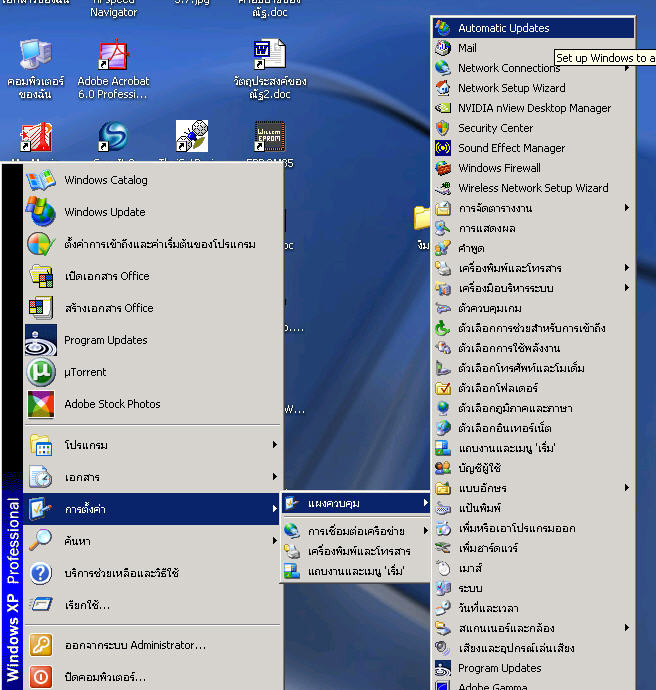Expand the เอกสาร documents submenu arrow
This screenshot has width=656, height=690.
tap(275, 477)
